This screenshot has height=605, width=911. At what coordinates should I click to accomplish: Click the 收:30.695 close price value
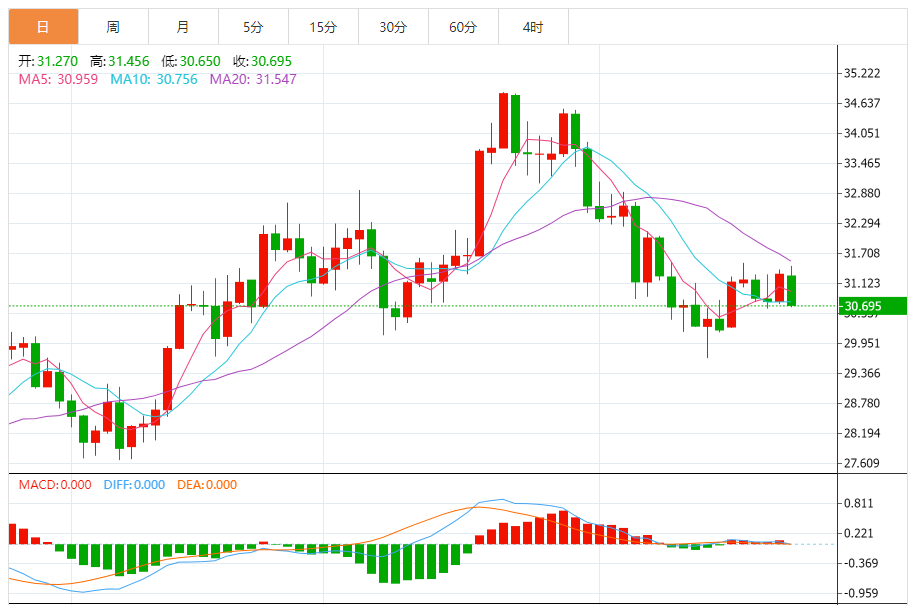263,61
